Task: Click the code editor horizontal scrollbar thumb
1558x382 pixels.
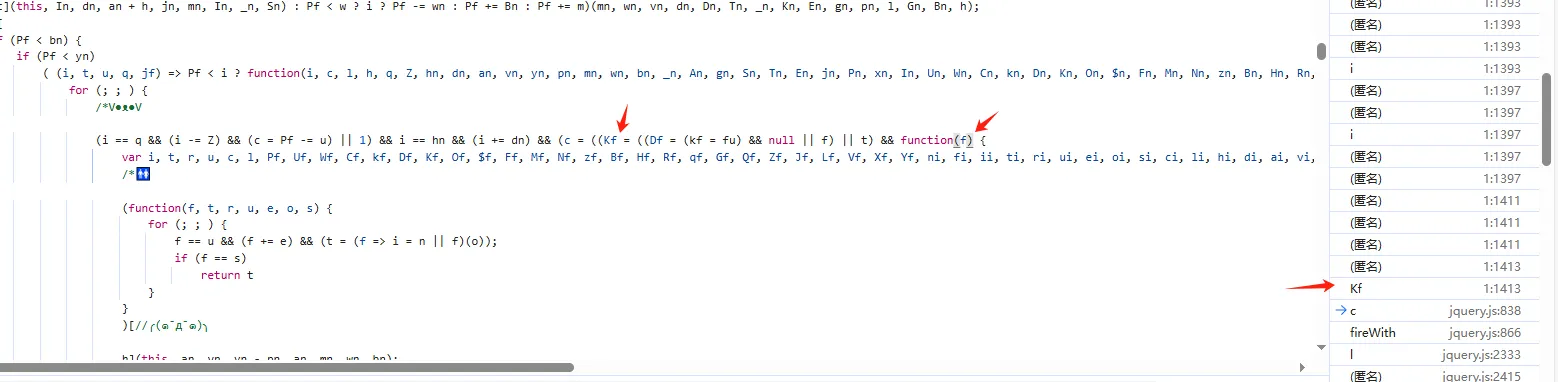Action: [x=287, y=368]
